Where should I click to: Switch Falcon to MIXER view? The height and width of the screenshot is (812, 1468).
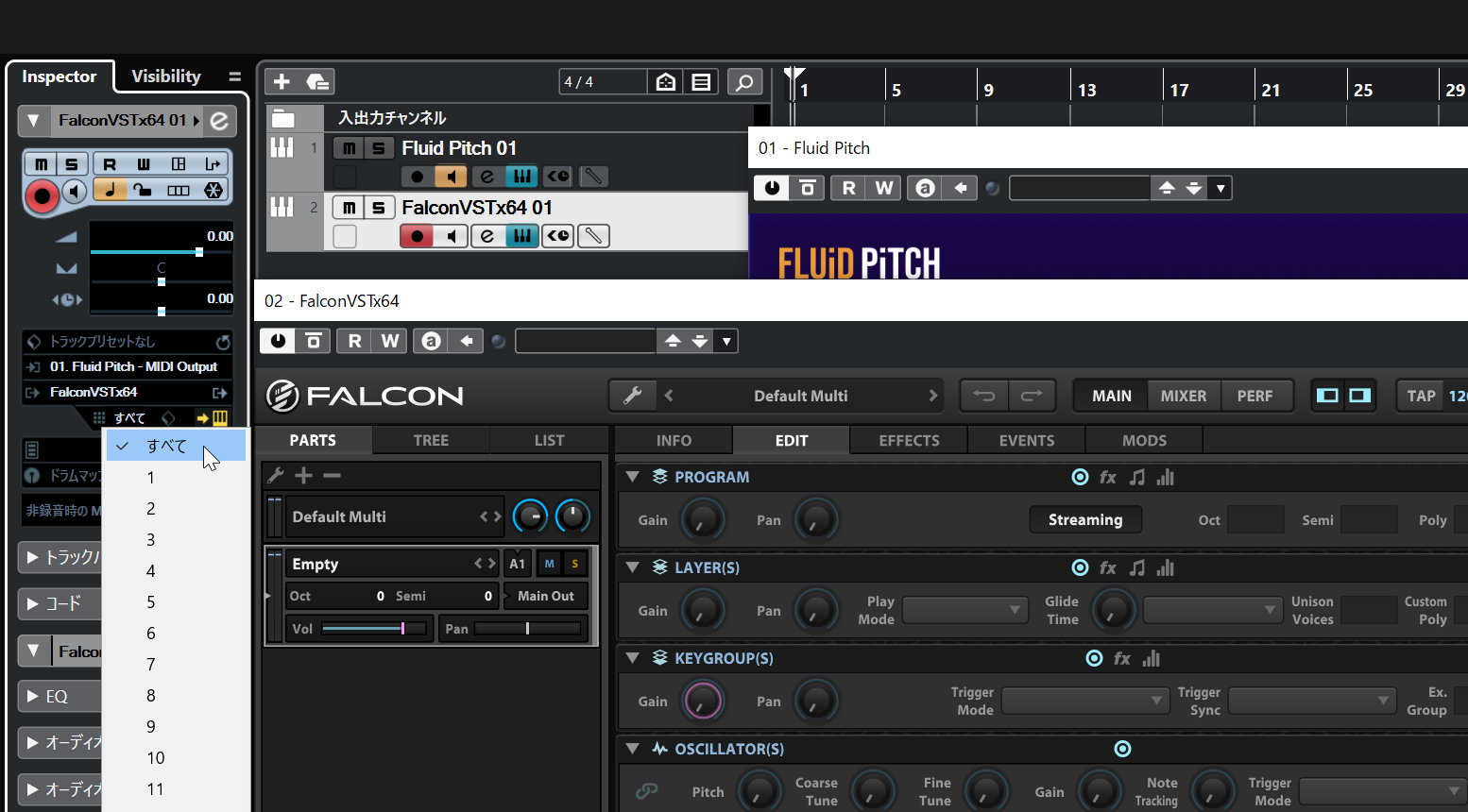coord(1184,396)
